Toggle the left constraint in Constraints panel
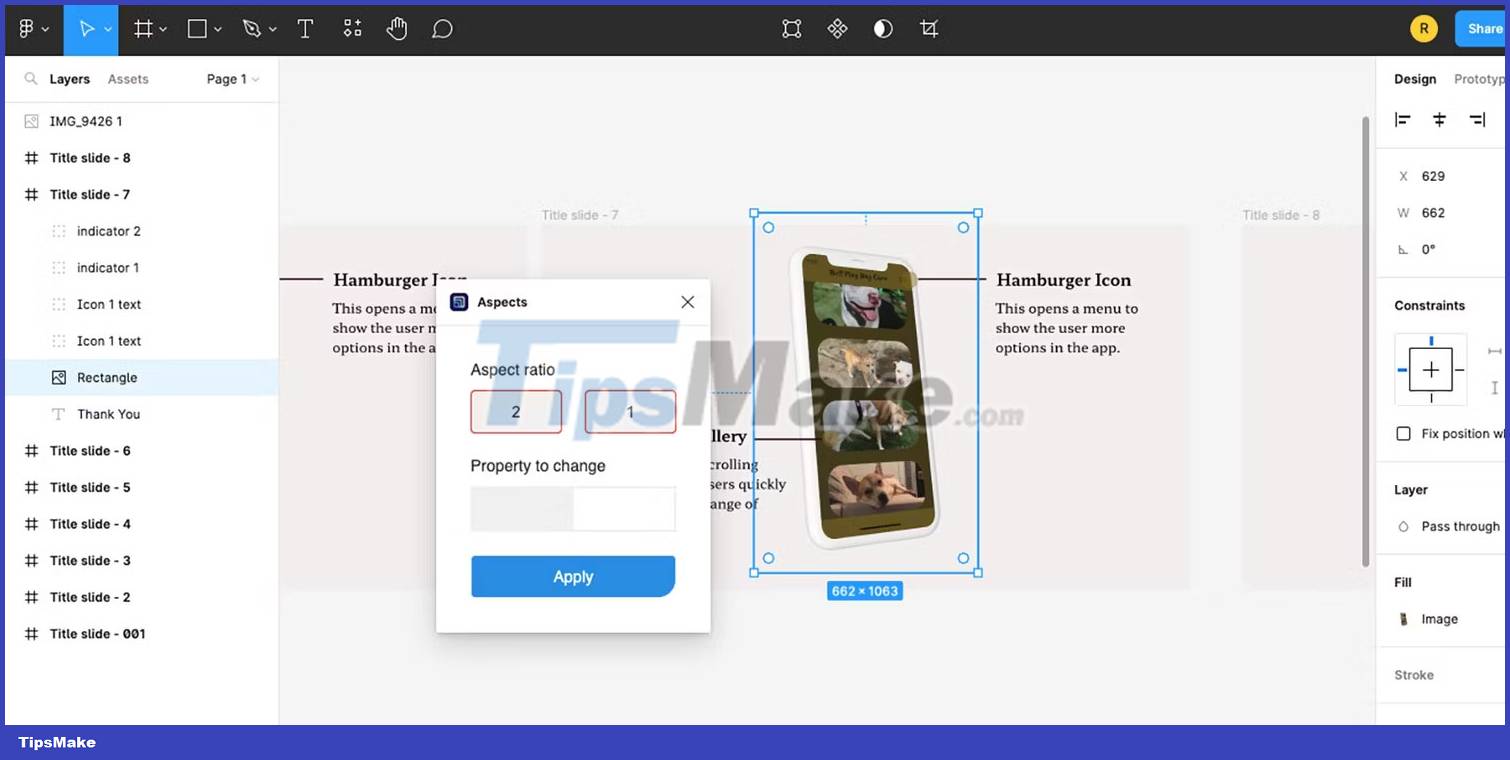 tap(1404, 369)
